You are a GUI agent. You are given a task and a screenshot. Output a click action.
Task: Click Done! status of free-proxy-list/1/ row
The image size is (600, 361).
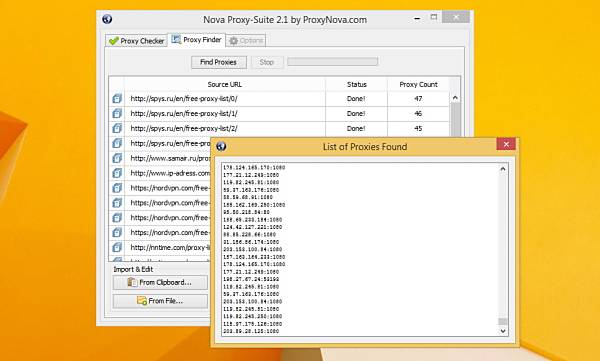coord(356,113)
